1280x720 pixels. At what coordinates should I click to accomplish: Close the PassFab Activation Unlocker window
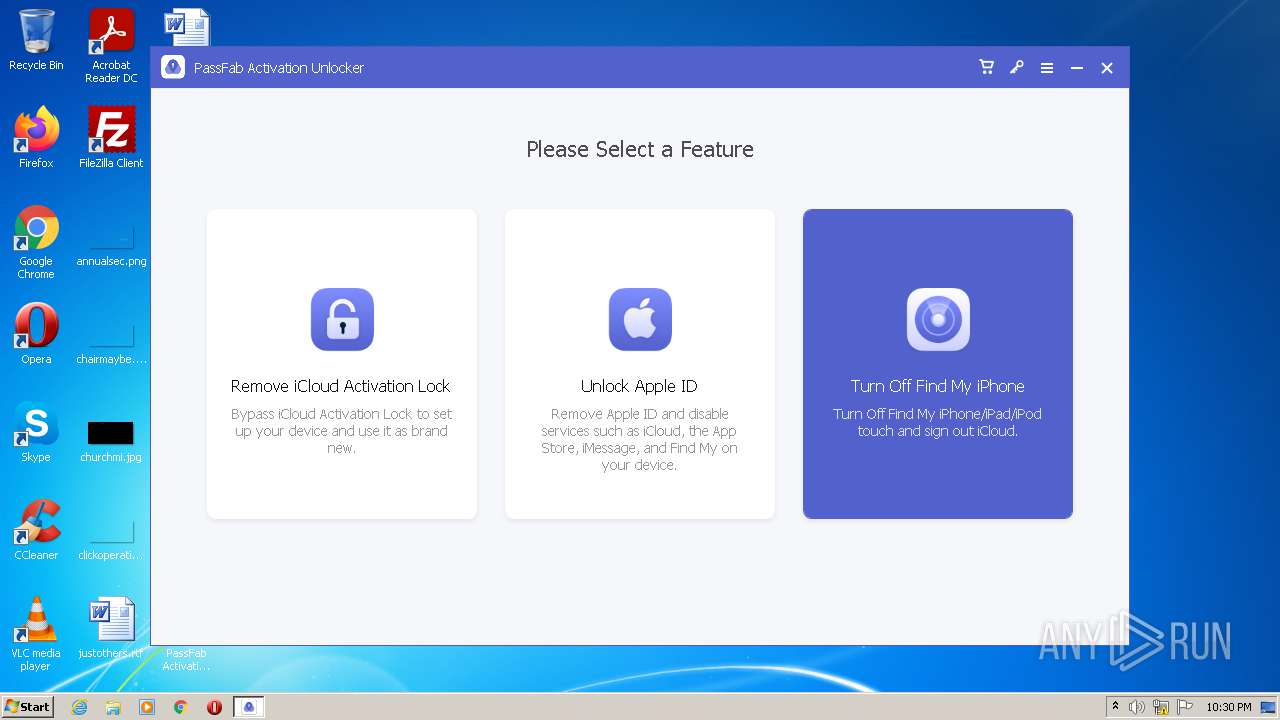pos(1106,68)
